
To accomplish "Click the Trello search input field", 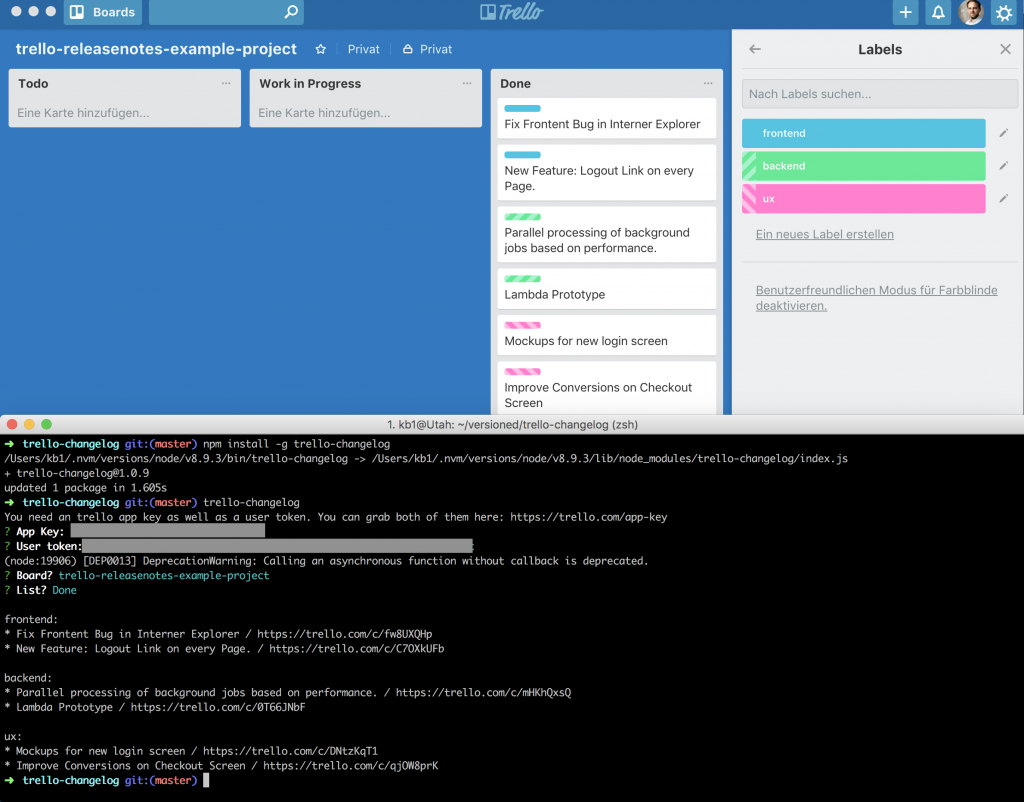I will pos(226,12).
